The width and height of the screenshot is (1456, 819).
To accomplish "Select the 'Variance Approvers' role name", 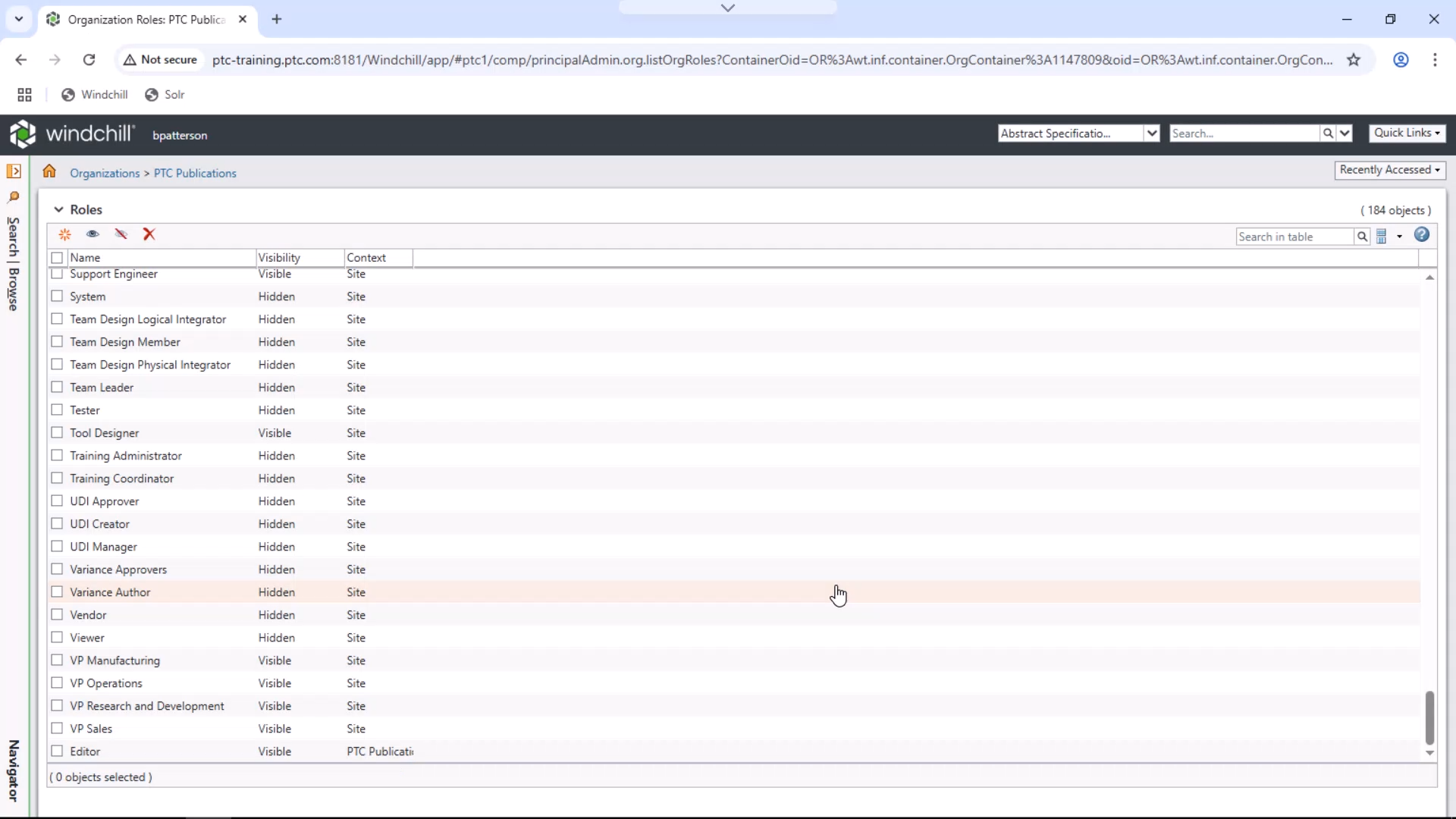I will (118, 570).
